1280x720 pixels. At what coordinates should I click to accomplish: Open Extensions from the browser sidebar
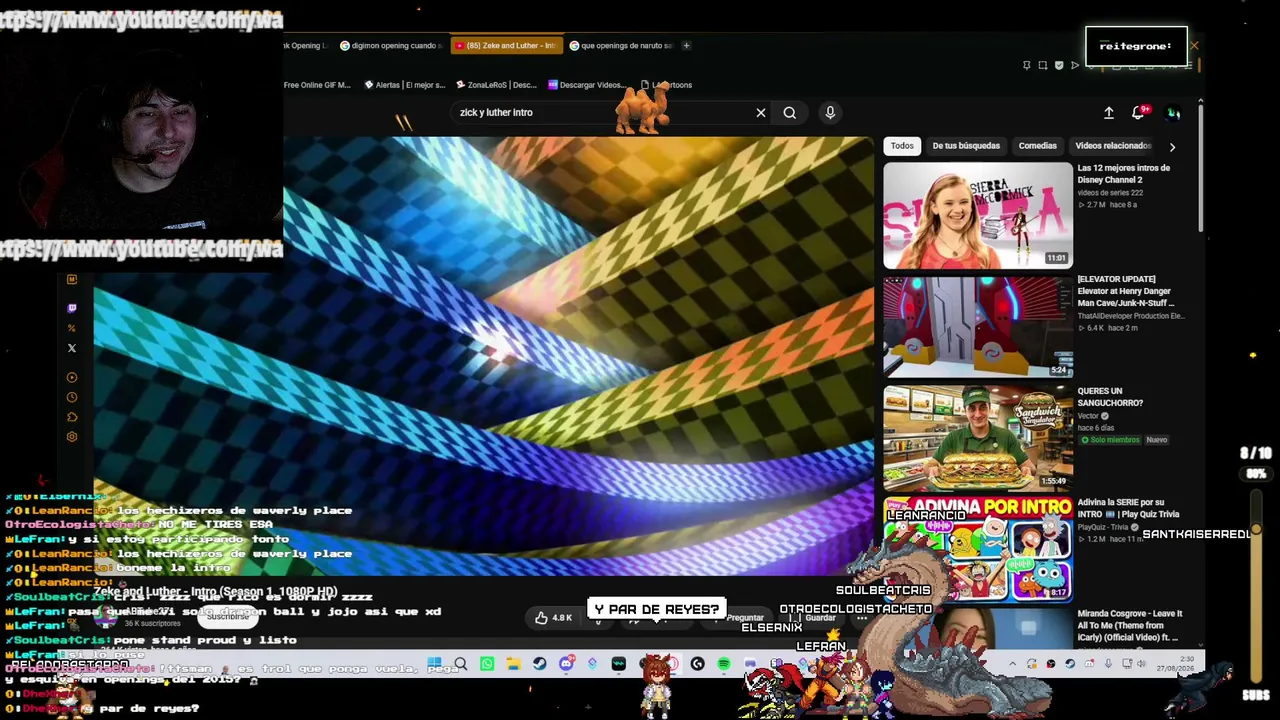tap(72, 417)
